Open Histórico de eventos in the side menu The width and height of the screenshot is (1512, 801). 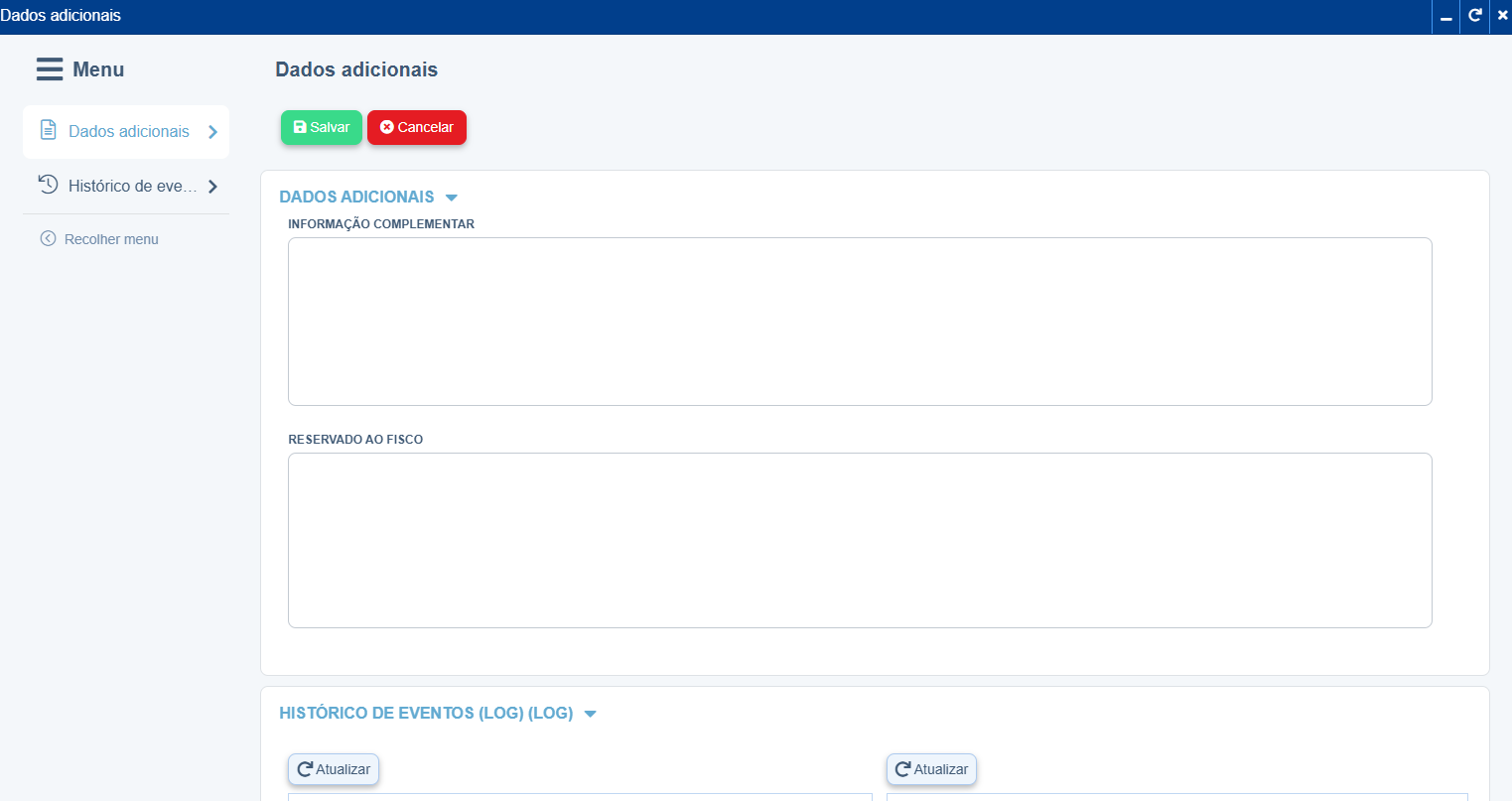pyautogui.click(x=132, y=186)
